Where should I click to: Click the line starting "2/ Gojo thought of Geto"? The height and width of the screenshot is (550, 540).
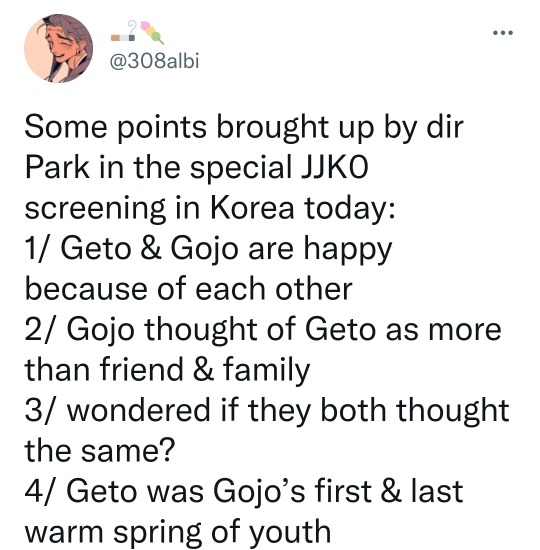point(263,330)
